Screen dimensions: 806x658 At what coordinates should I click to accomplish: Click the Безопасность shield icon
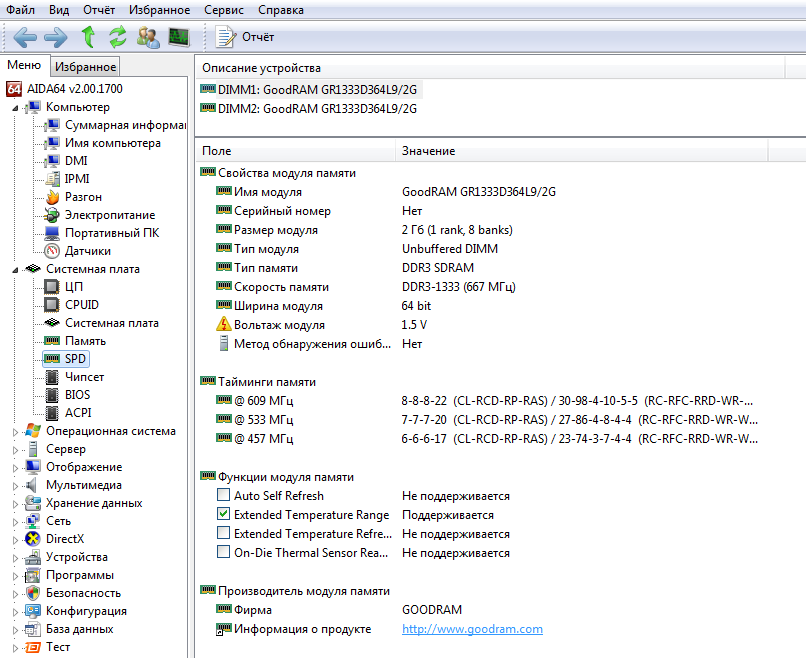point(33,593)
